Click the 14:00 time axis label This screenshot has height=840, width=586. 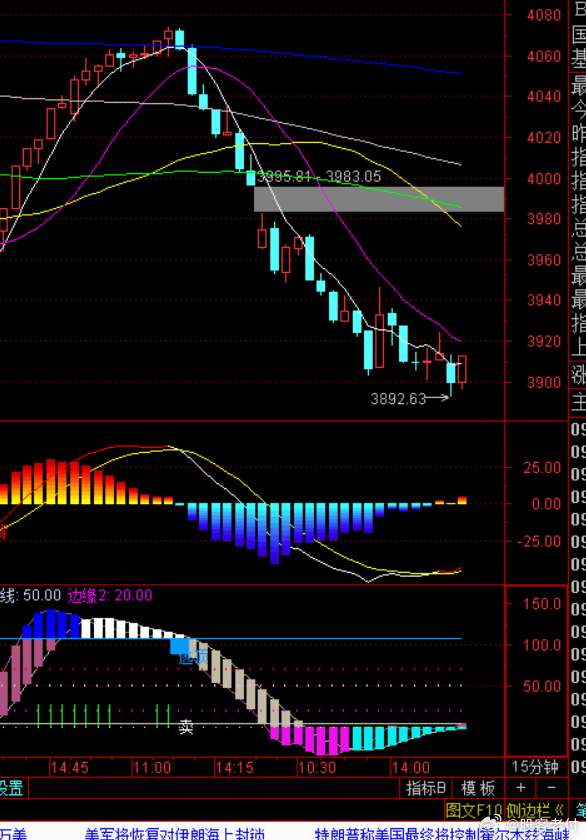pyautogui.click(x=411, y=768)
